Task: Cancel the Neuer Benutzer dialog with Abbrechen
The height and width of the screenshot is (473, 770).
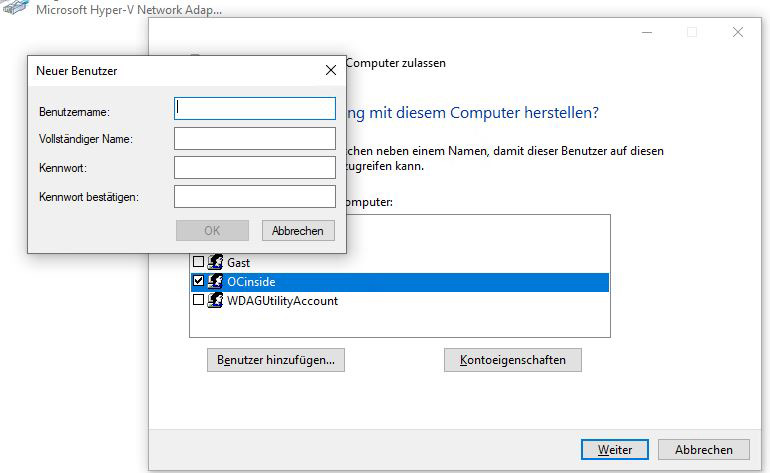Action: 298,230
